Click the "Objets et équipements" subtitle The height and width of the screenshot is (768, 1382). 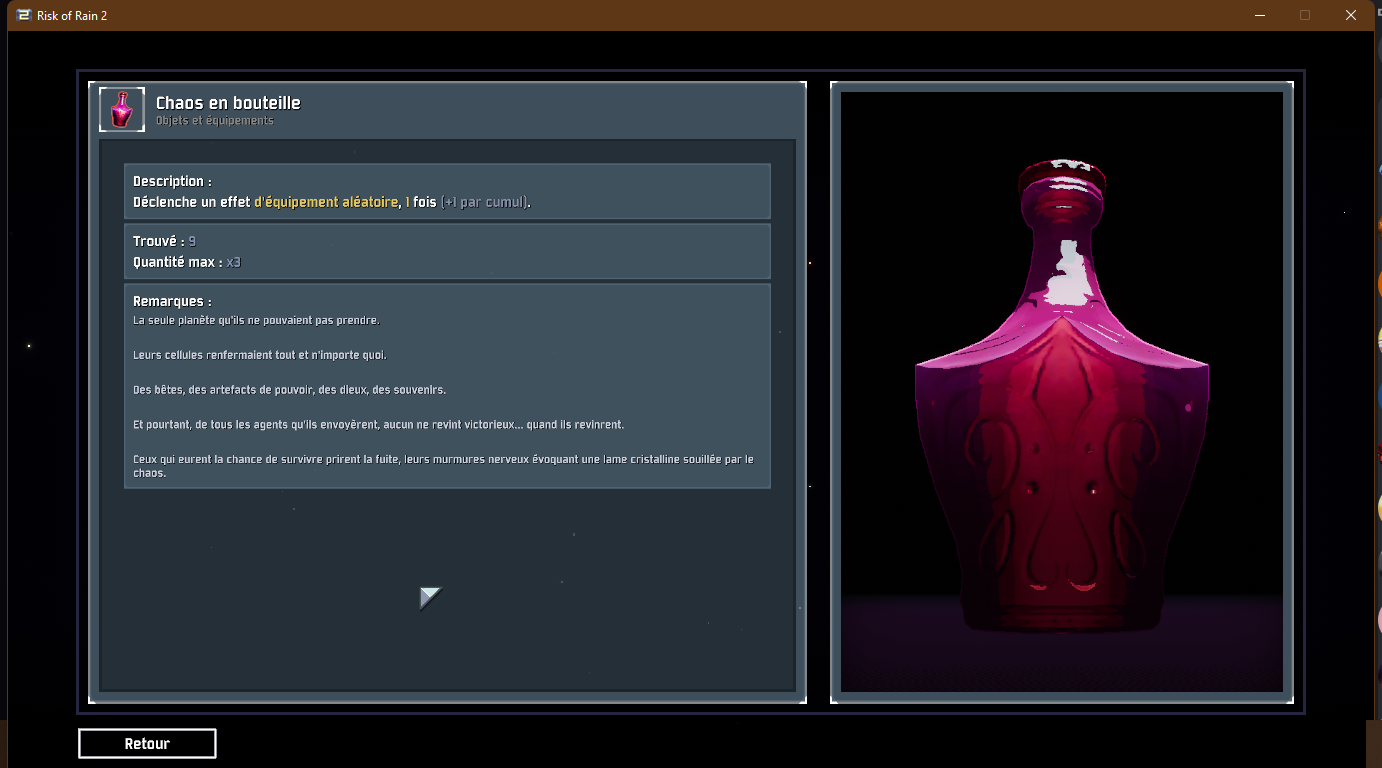[x=214, y=121]
